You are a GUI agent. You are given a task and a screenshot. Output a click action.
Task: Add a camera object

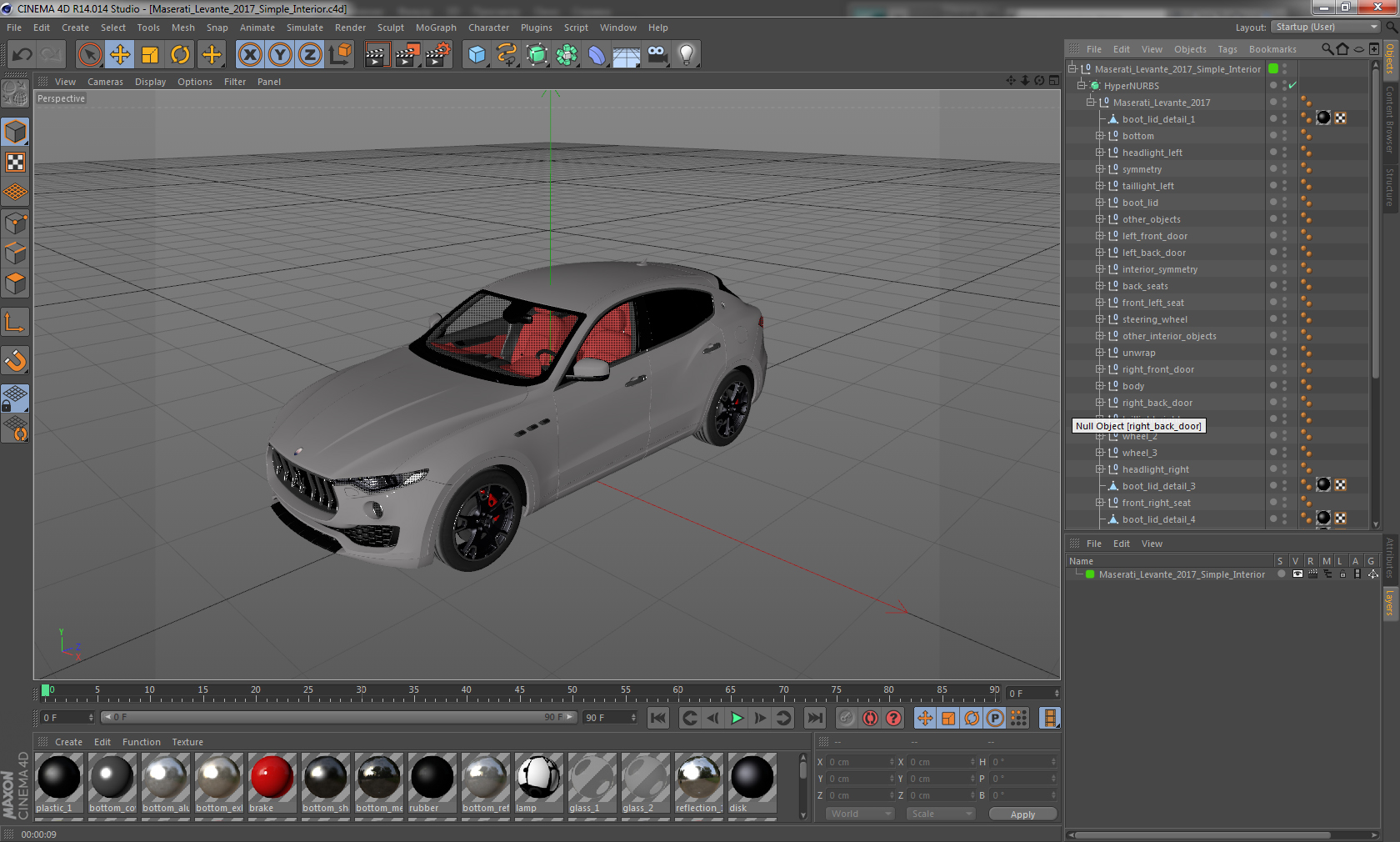tap(657, 55)
